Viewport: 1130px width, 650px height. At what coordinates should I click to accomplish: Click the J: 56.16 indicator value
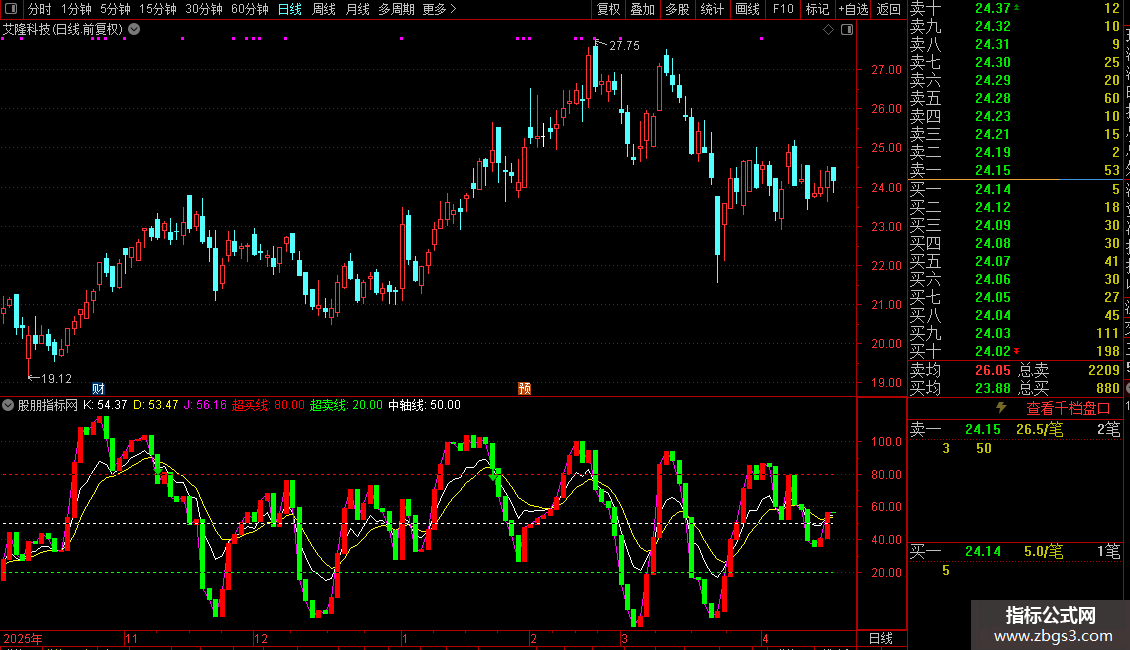coord(205,405)
